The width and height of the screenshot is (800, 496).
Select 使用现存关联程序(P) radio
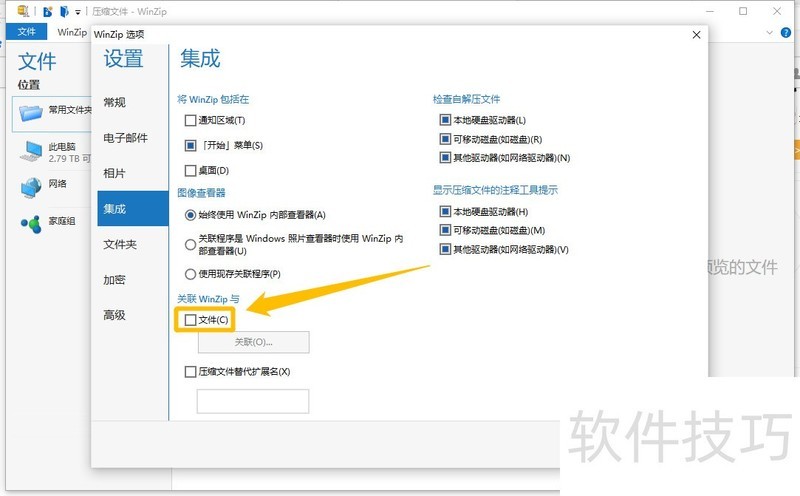(x=190, y=274)
